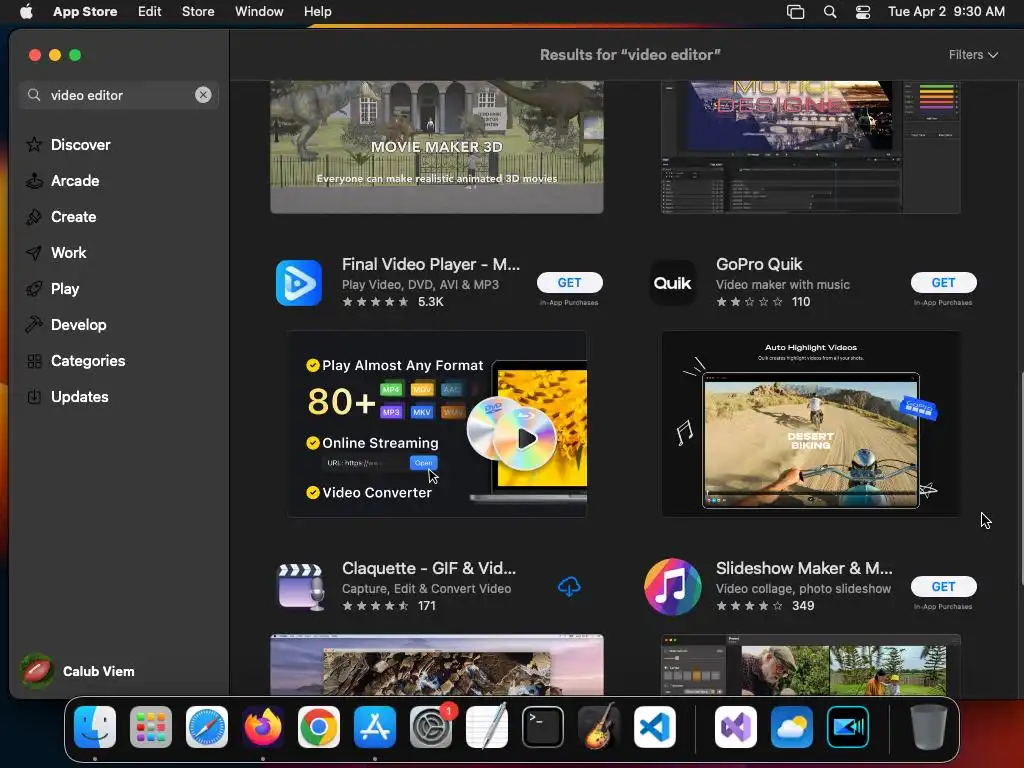Get the Final Video Player app
This screenshot has width=1024, height=768.
click(569, 283)
